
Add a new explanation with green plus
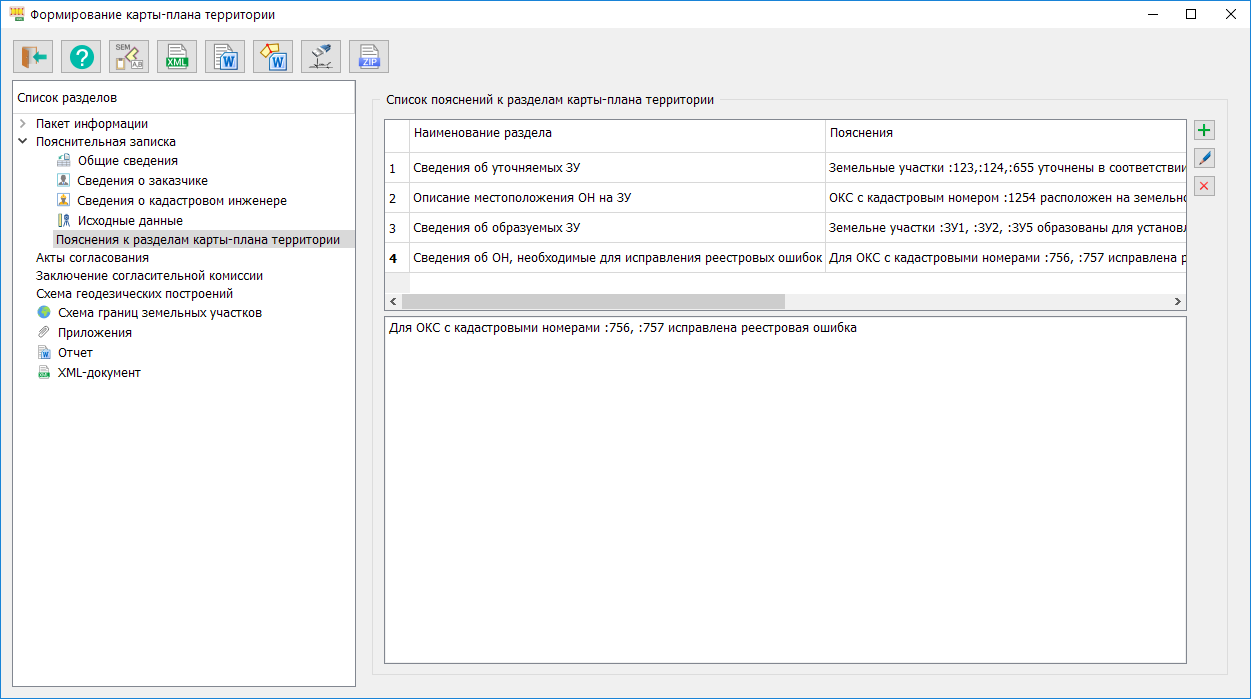[1204, 130]
